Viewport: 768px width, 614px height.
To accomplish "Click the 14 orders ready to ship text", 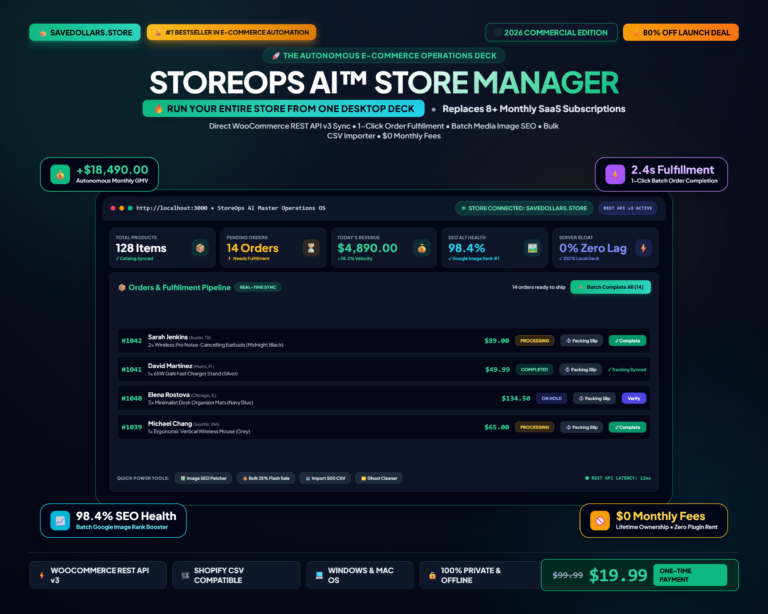I will 538,287.
